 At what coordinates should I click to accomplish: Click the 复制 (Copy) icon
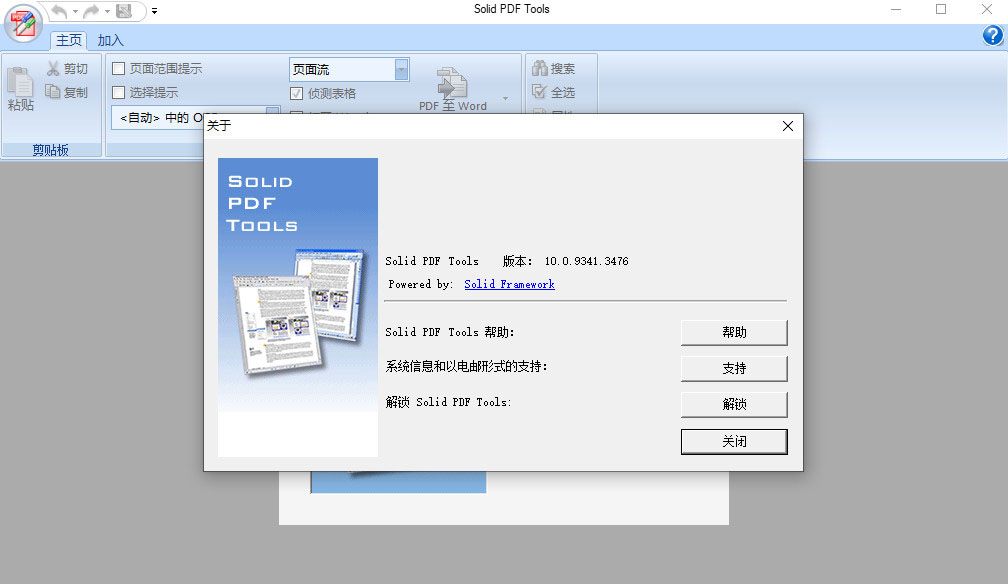[x=53, y=92]
